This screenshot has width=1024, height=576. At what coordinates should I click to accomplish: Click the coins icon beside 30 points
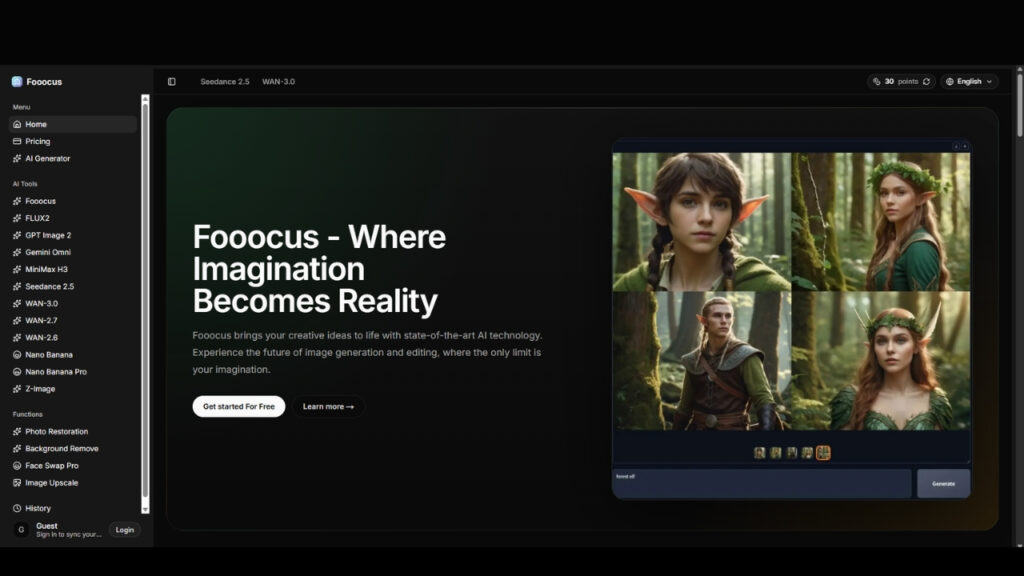tap(876, 82)
